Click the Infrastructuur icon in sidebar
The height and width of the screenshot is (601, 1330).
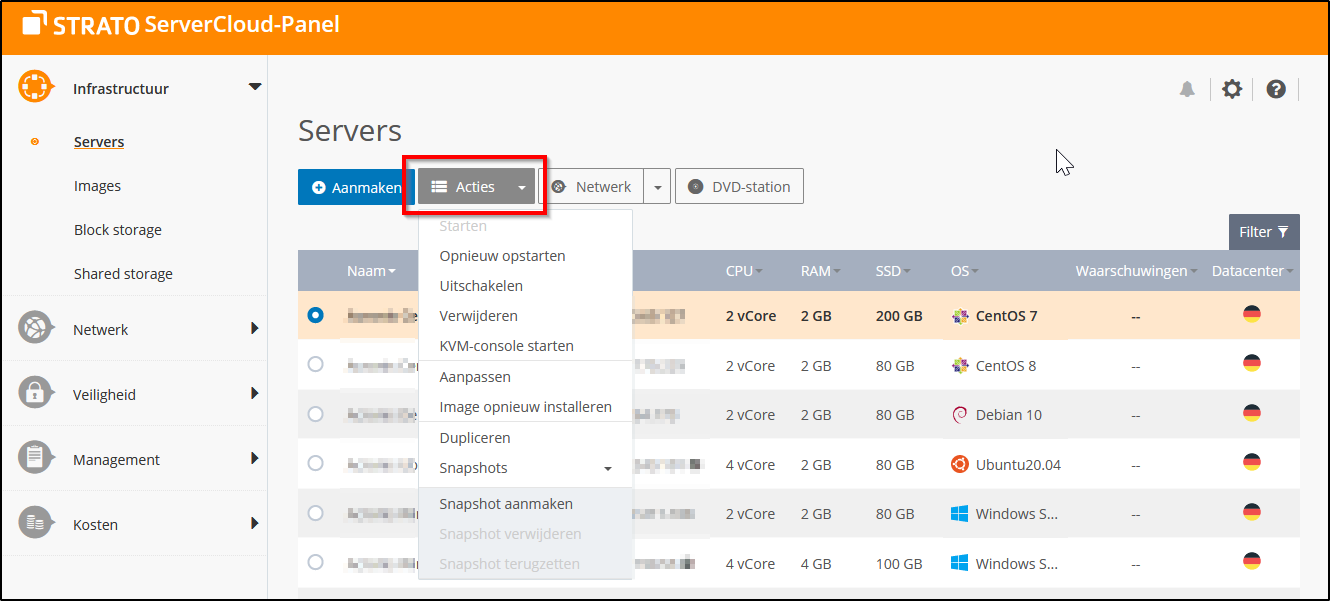[35, 87]
